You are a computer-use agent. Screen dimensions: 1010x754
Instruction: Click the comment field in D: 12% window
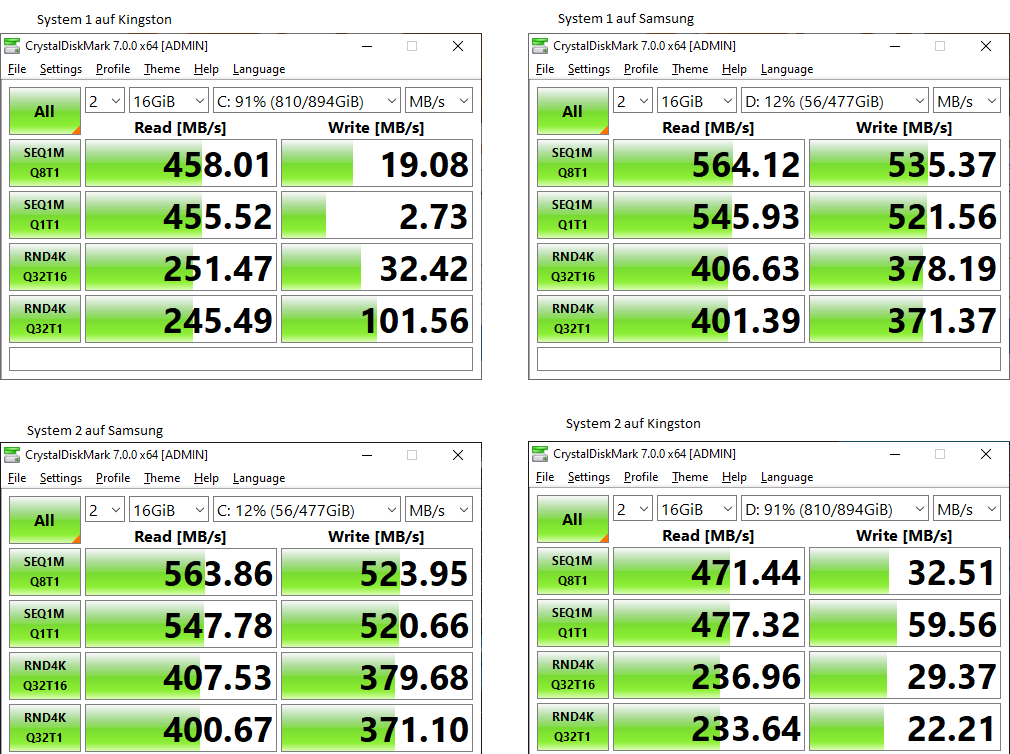(x=769, y=359)
